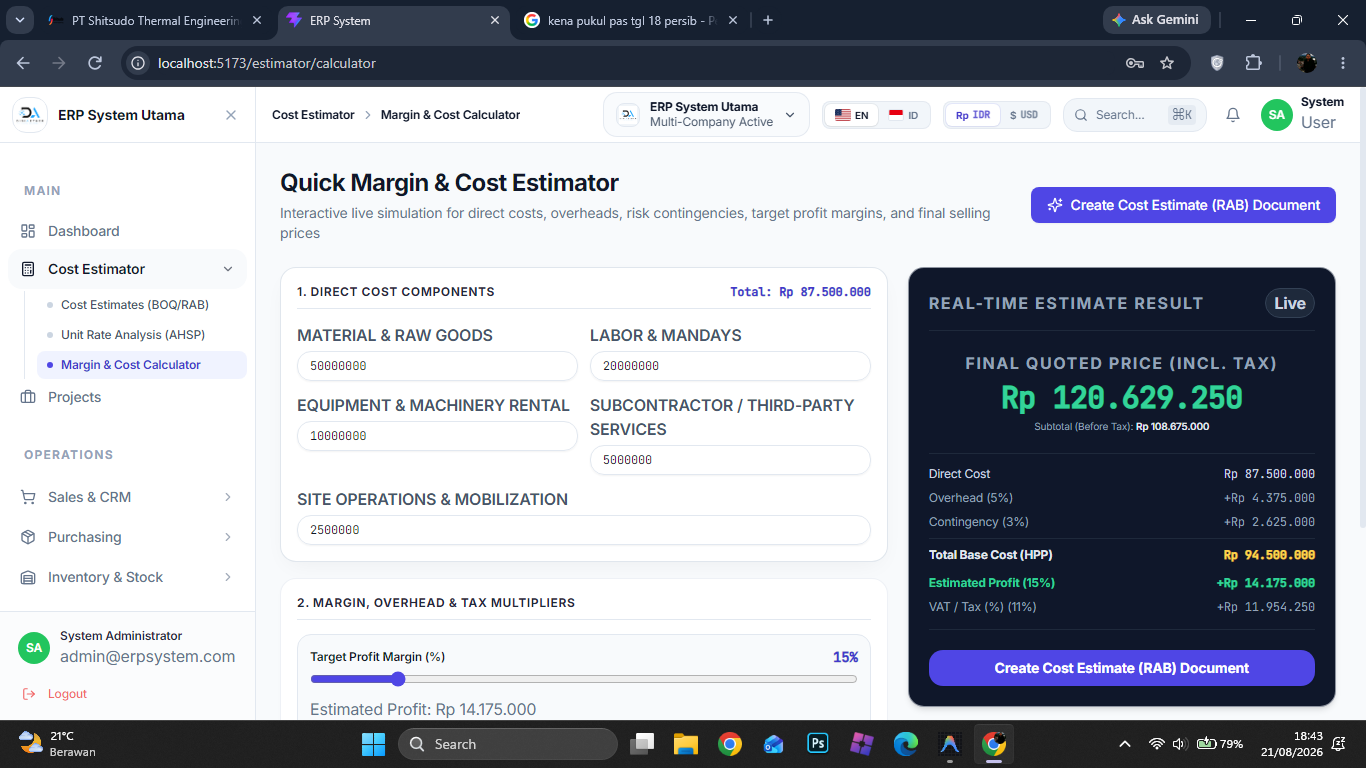Click the Projects briefcase icon

28,397
